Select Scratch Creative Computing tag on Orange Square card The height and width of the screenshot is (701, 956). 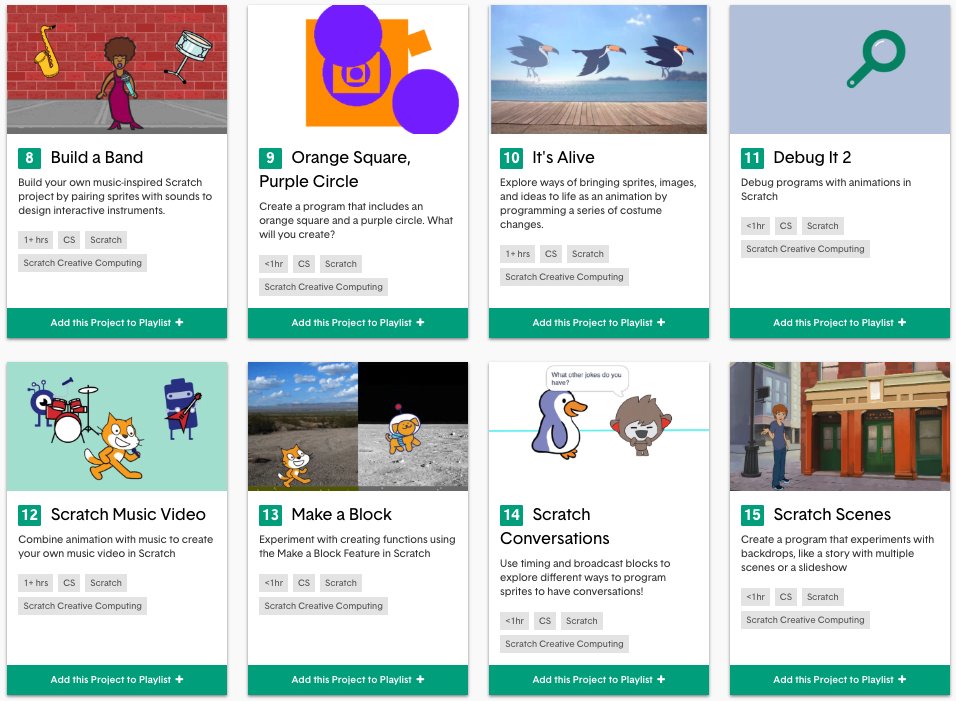pyautogui.click(x=323, y=287)
